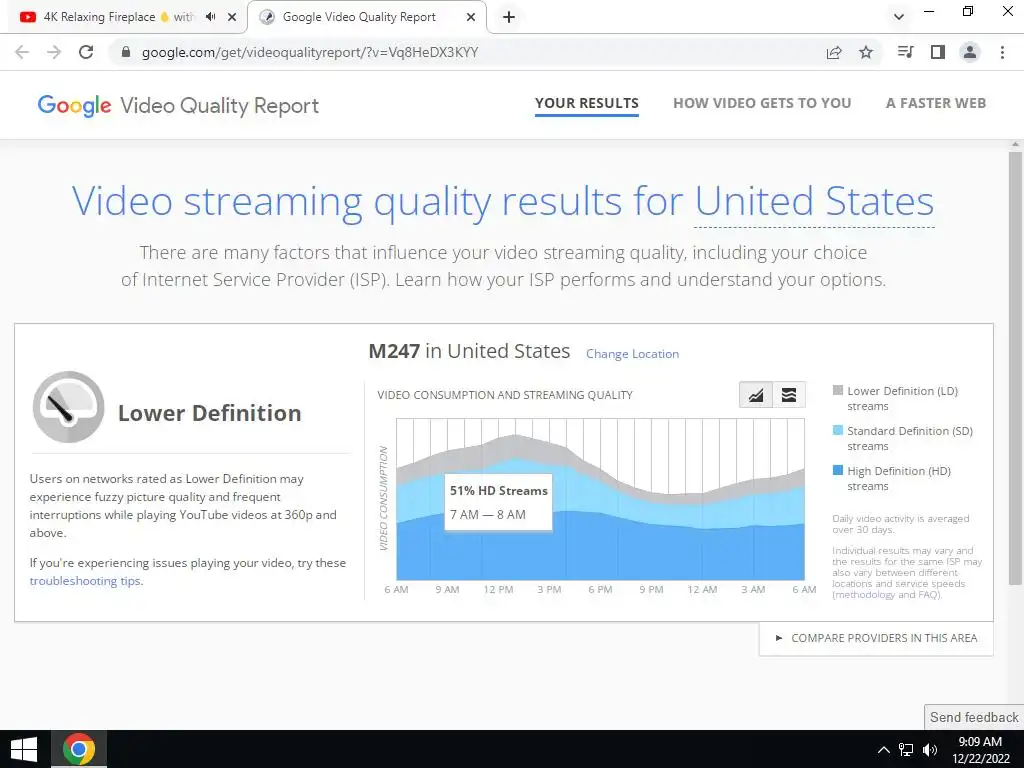Reload the page with the refresh icon
This screenshot has width=1024, height=768.
(x=86, y=52)
